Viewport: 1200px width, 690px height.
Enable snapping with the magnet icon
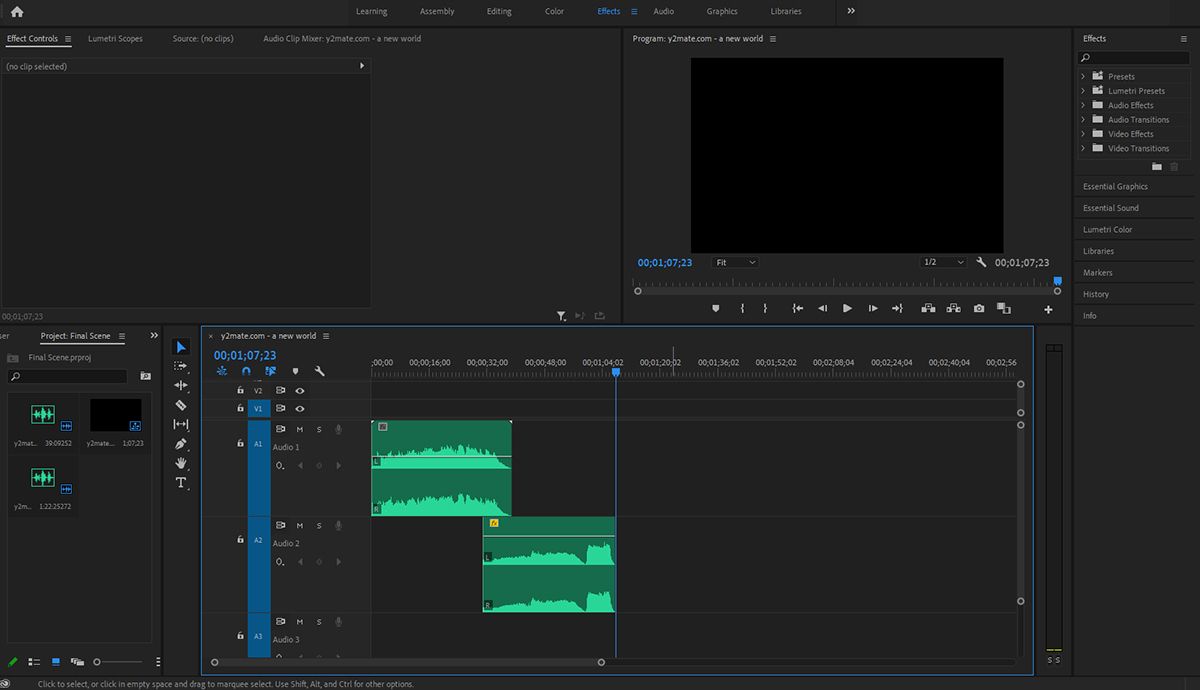click(245, 370)
